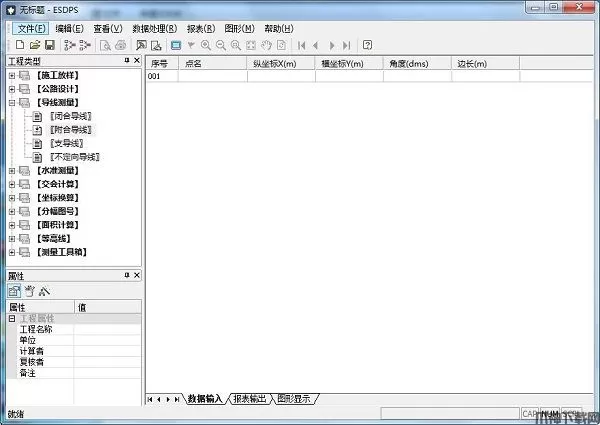Click the 计算者 value field
This screenshot has width=600, height=425.
(107, 351)
